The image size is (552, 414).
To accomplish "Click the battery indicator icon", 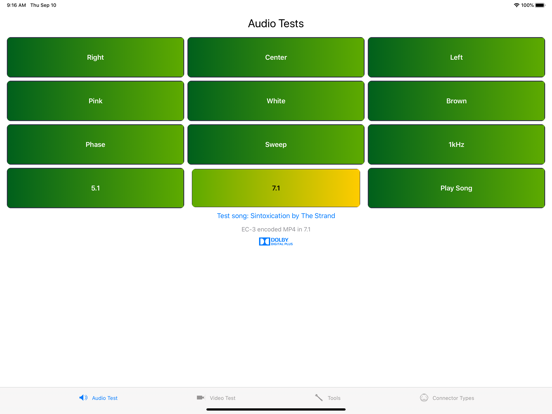I will tap(540, 5).
